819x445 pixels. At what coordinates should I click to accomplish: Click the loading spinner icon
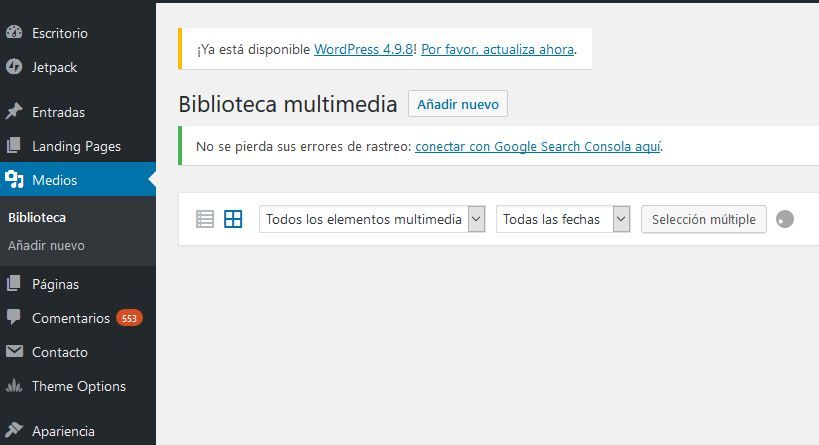pos(785,219)
